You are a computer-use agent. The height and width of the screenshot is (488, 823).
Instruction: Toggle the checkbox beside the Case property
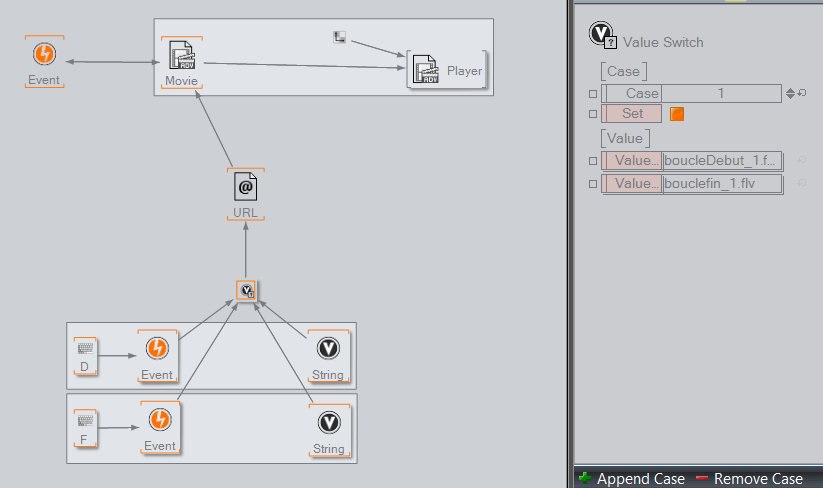click(592, 94)
